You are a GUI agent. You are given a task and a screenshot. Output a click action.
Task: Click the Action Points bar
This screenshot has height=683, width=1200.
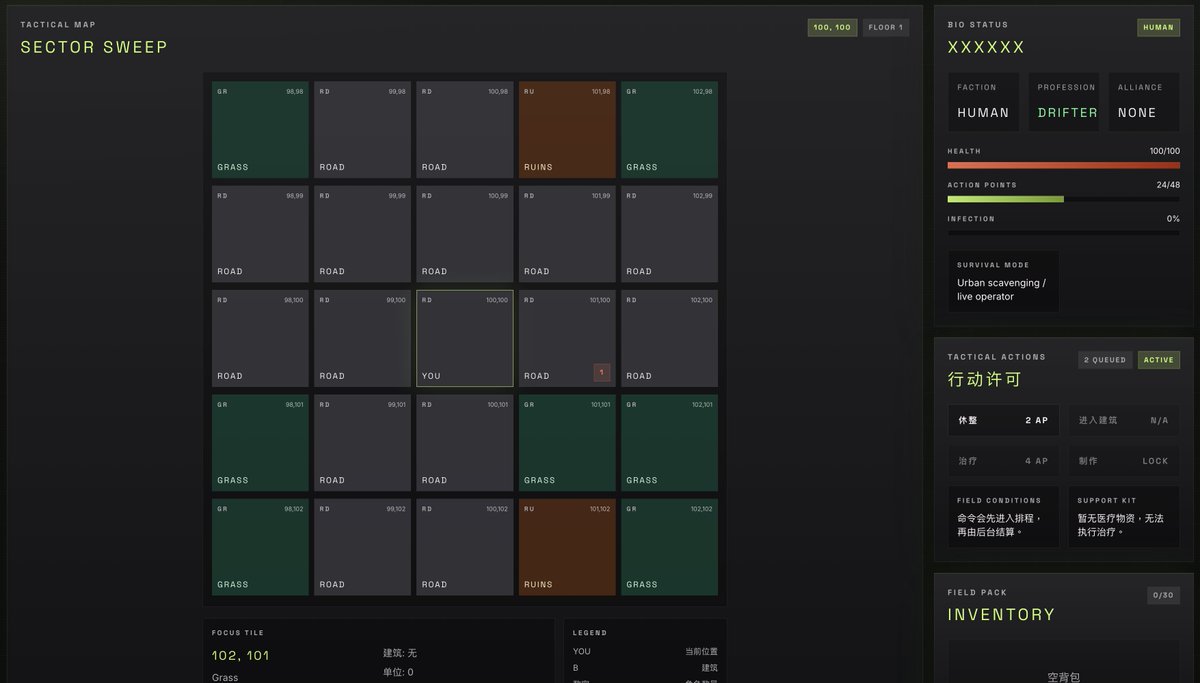pos(1063,199)
